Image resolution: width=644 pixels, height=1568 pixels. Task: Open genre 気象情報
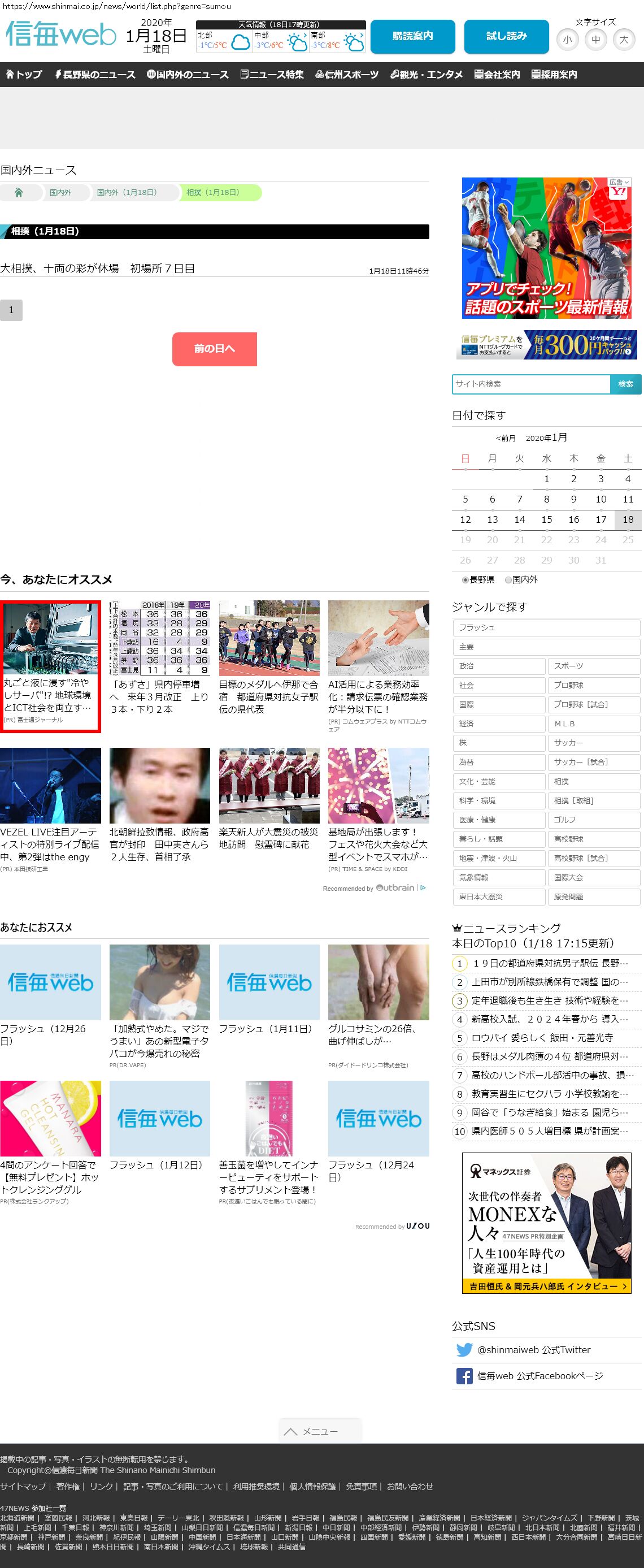click(x=499, y=877)
